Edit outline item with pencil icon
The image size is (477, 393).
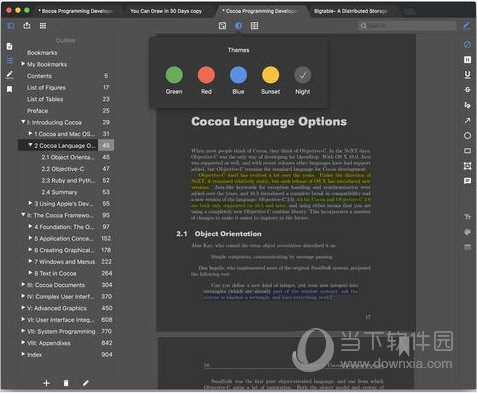pos(85,383)
